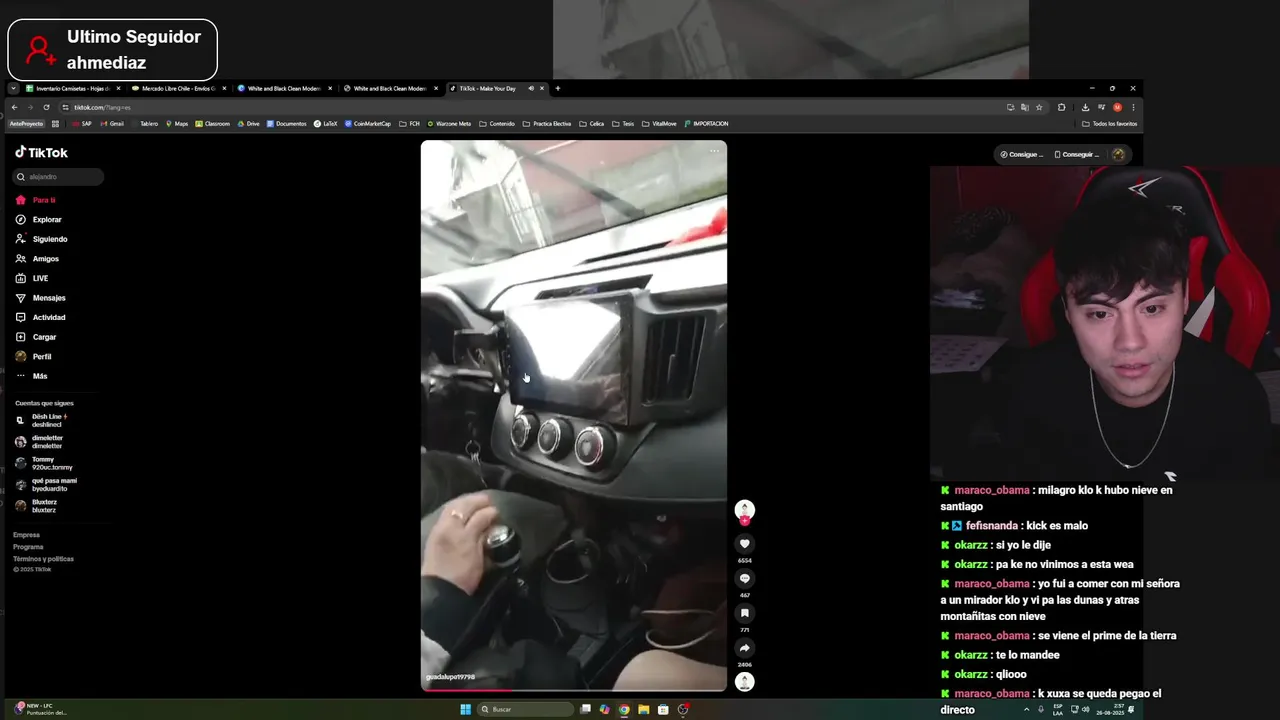1280x720 pixels.
Task: Click the TikTok search field
Action: 59,177
